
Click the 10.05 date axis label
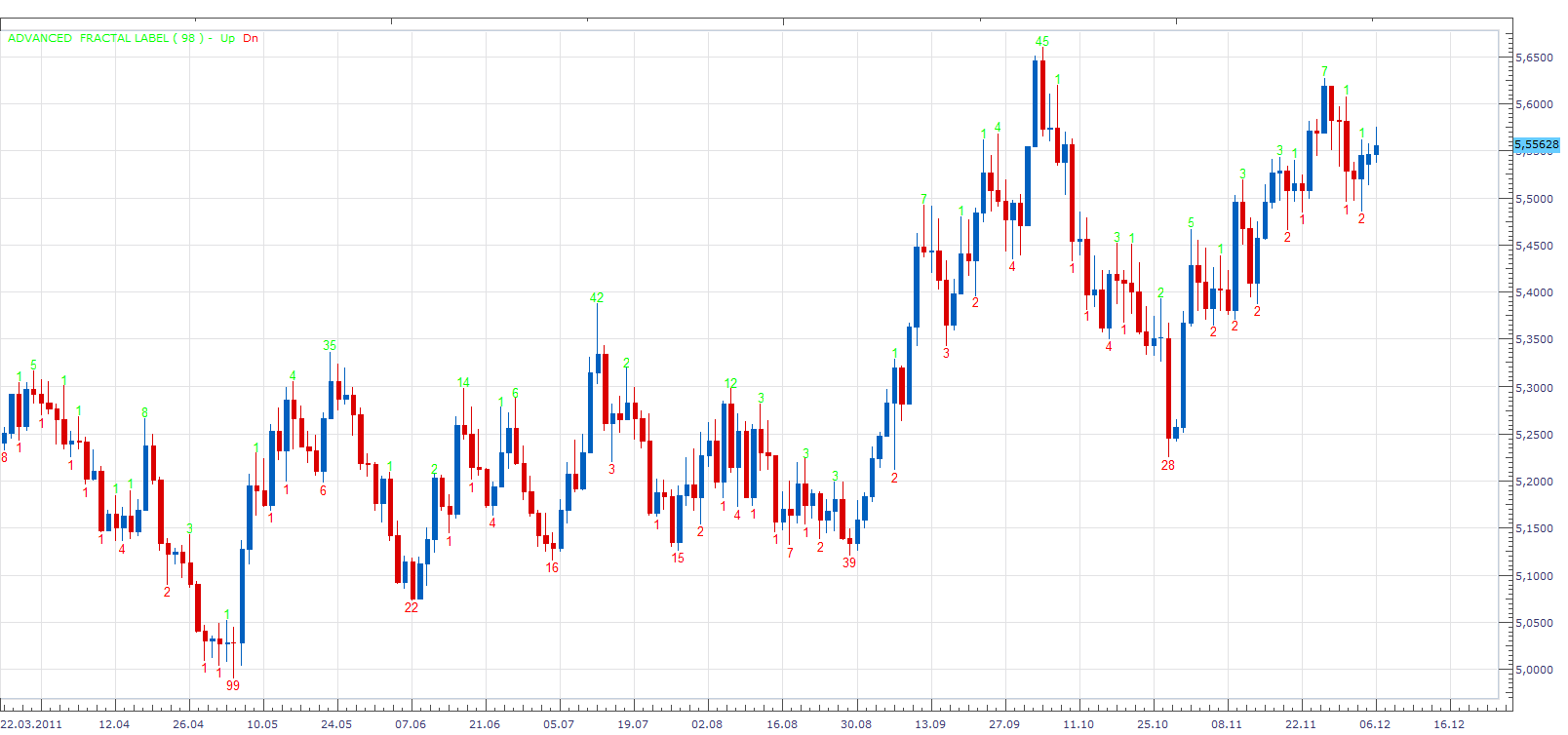pos(262,723)
